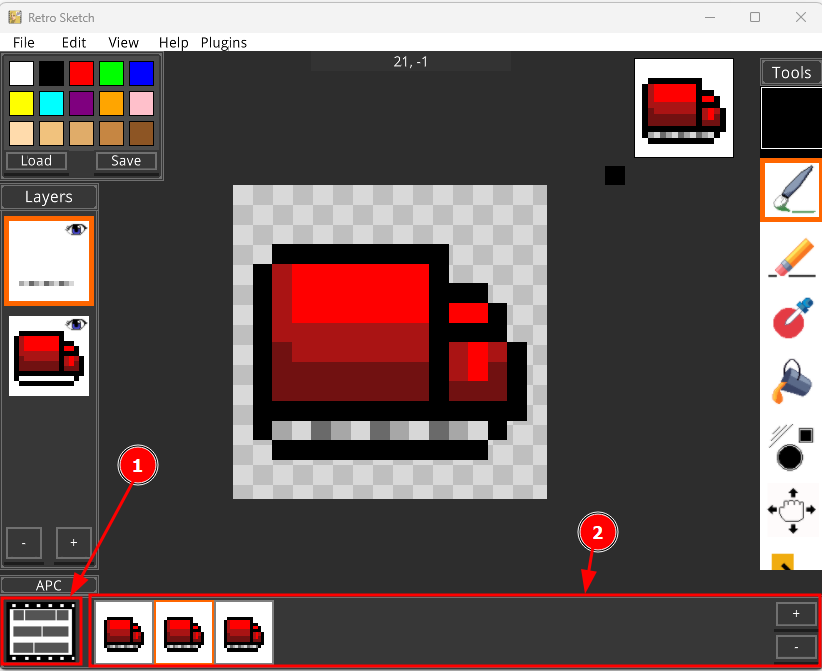
Task: Add a layer with the plus button
Action: pos(73,543)
